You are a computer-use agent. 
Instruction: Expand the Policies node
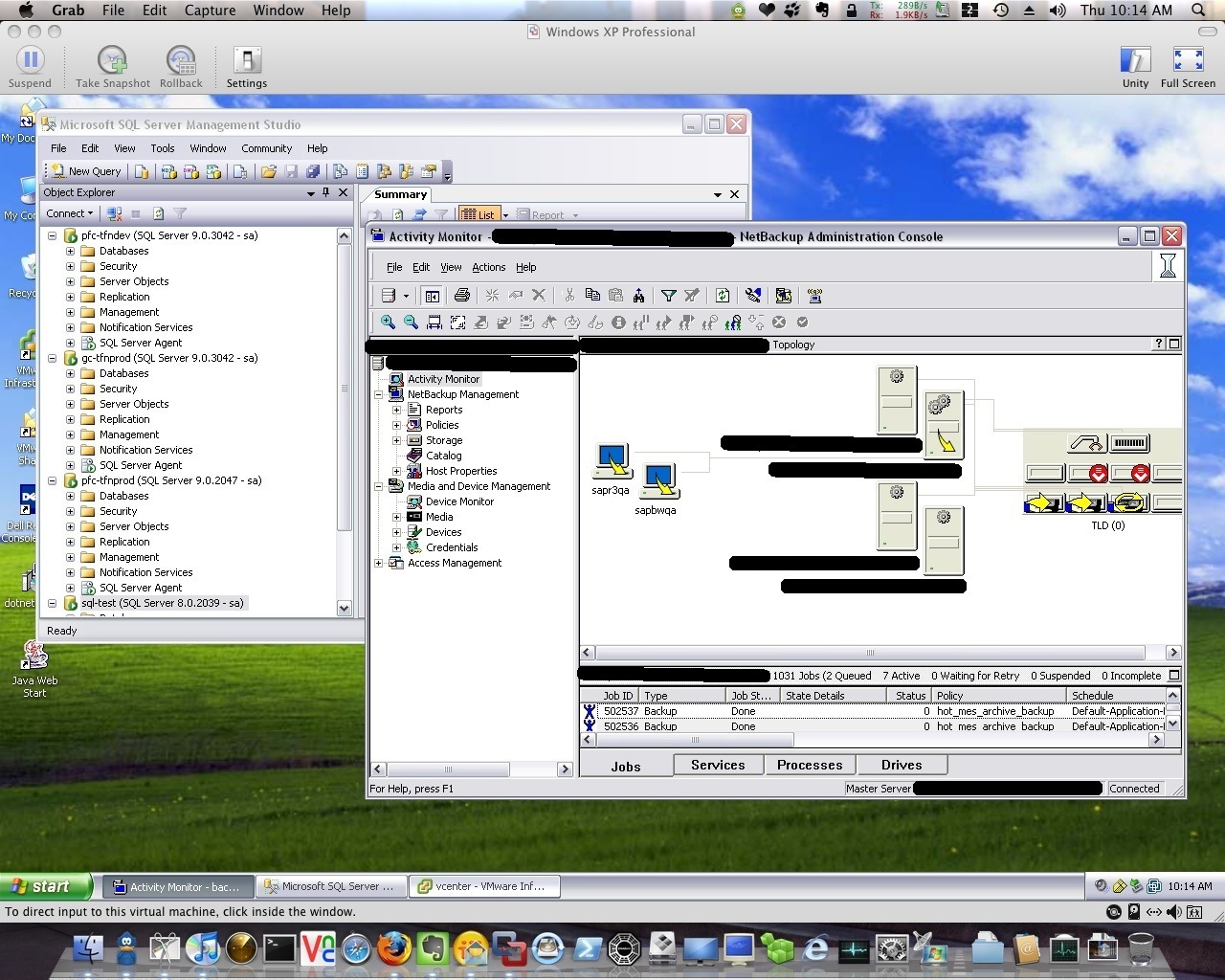(x=396, y=425)
